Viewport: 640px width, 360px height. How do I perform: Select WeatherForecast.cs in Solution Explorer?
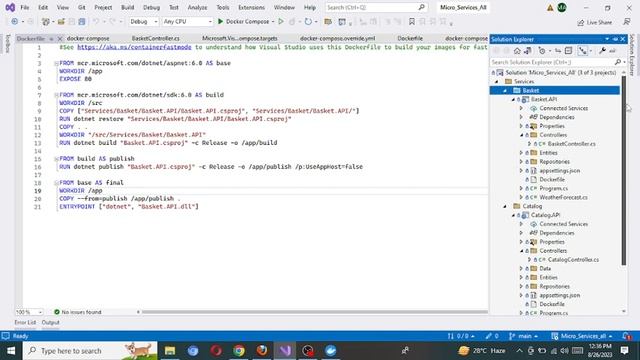[563, 198]
